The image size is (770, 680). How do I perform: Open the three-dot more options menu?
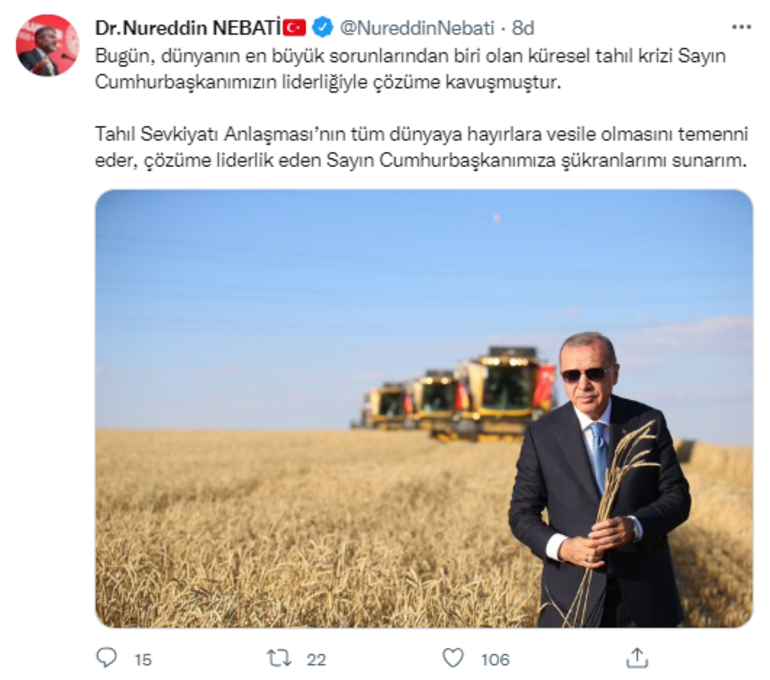742,27
